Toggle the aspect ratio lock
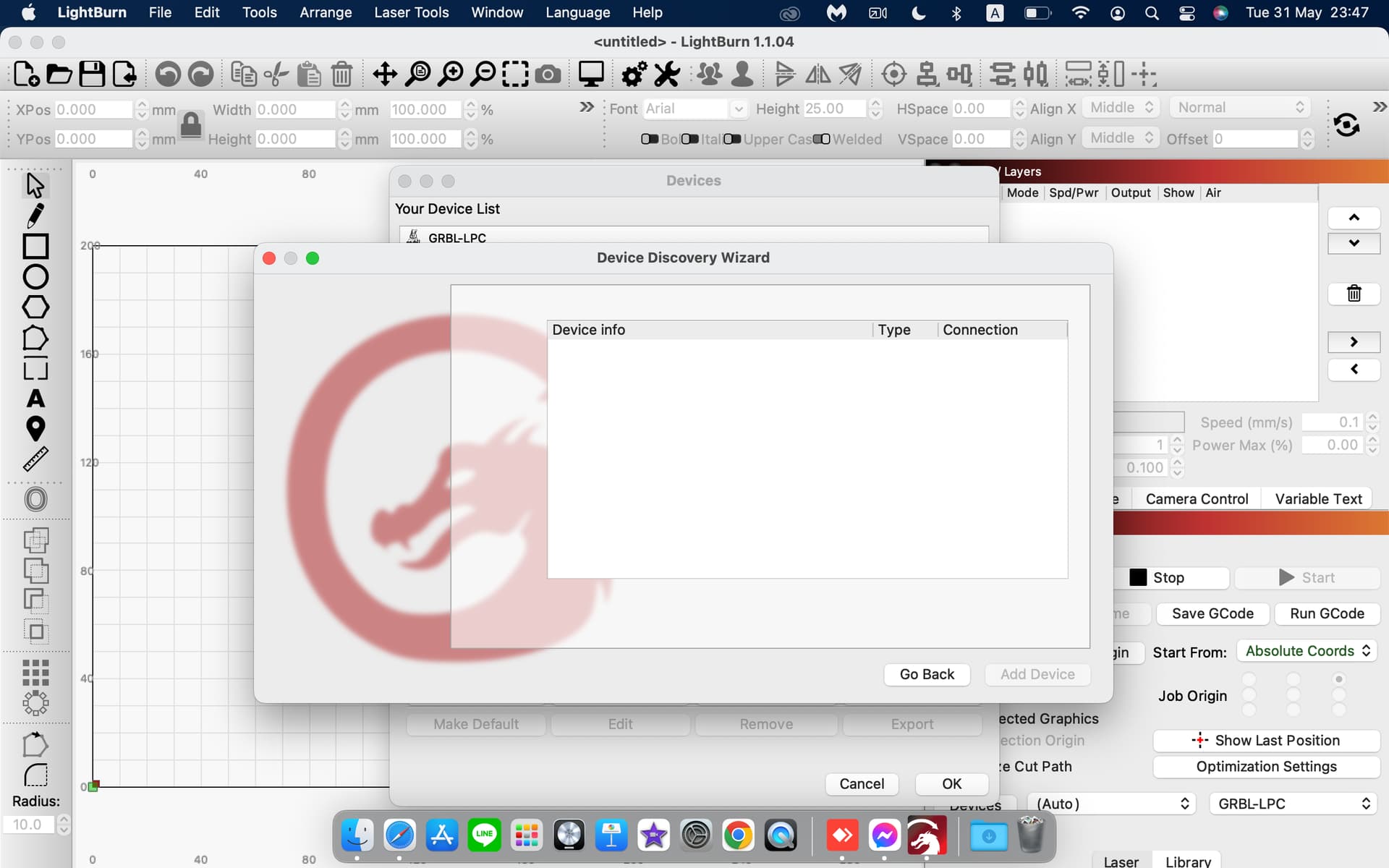The image size is (1389, 868). pyautogui.click(x=191, y=124)
